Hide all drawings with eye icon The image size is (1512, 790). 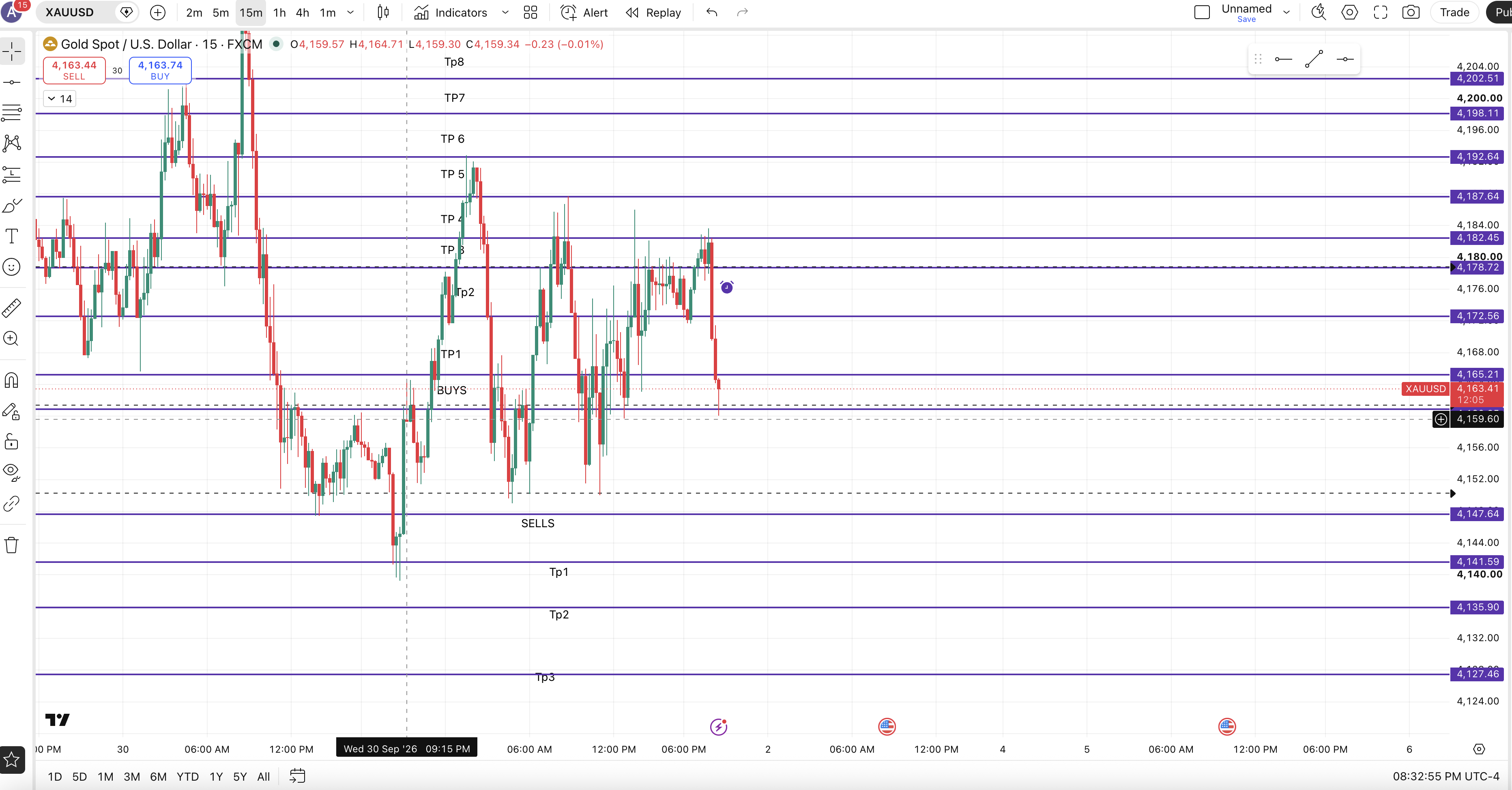12,472
